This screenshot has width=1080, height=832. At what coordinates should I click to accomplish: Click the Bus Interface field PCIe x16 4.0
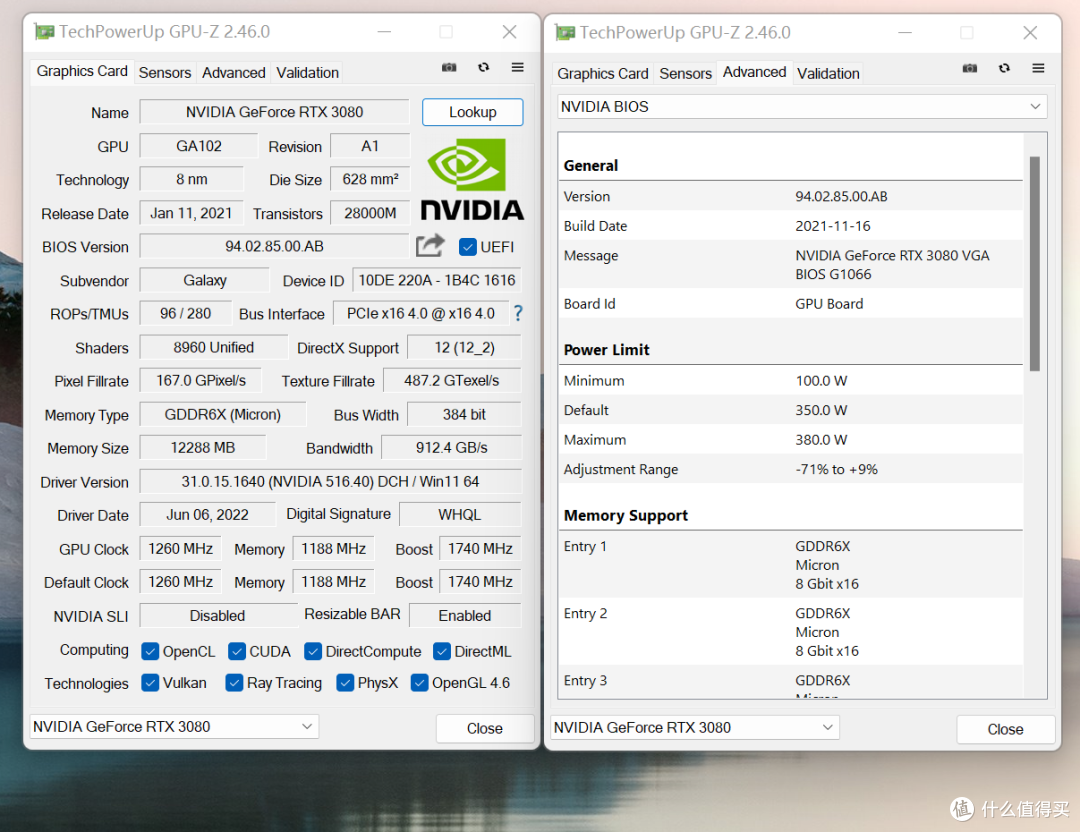coord(421,313)
